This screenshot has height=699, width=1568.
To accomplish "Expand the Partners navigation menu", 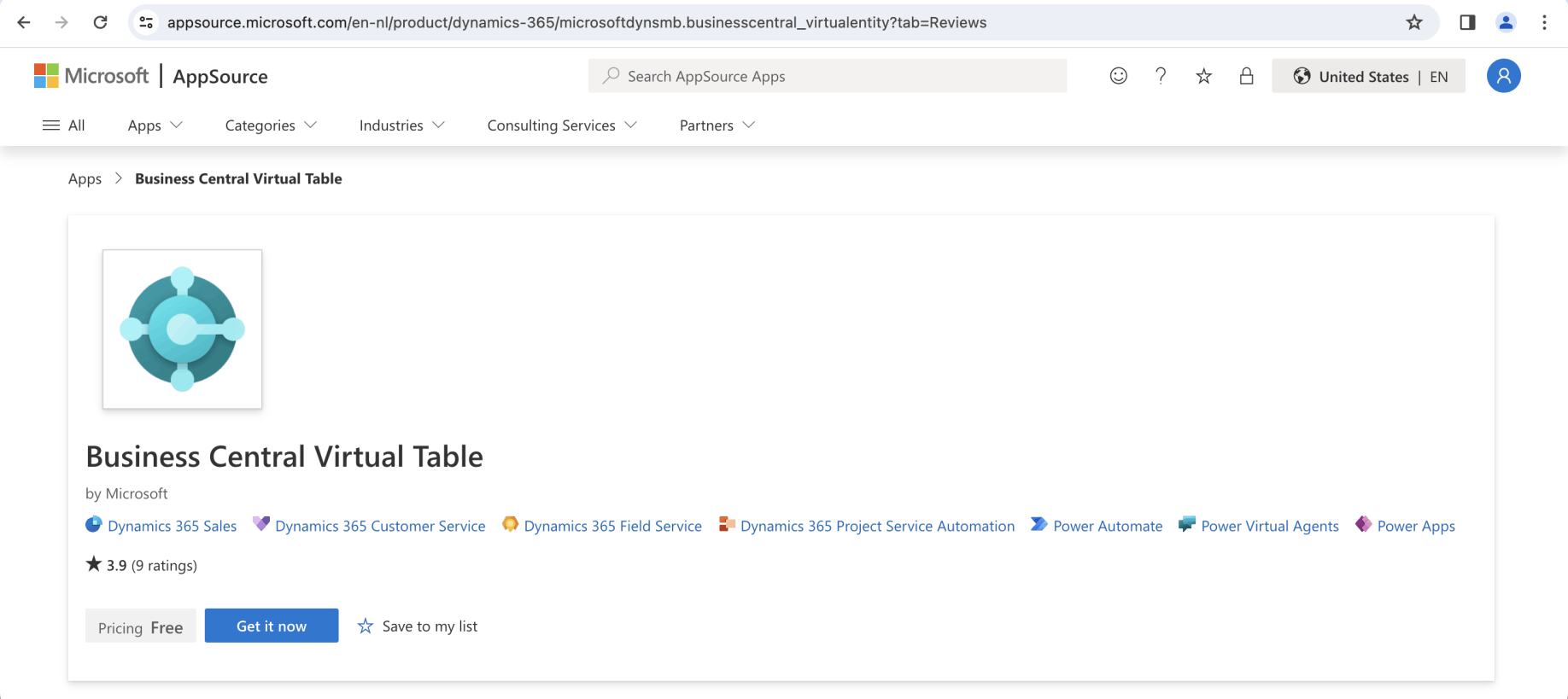I will [717, 125].
